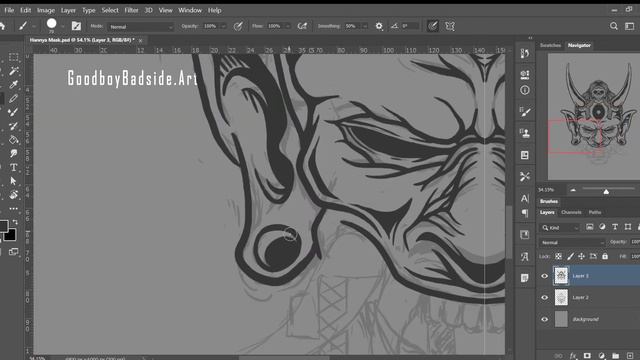Viewport: 640px width, 360px height.
Task: Click the Layer 3 thumbnail
Action: [561, 276]
